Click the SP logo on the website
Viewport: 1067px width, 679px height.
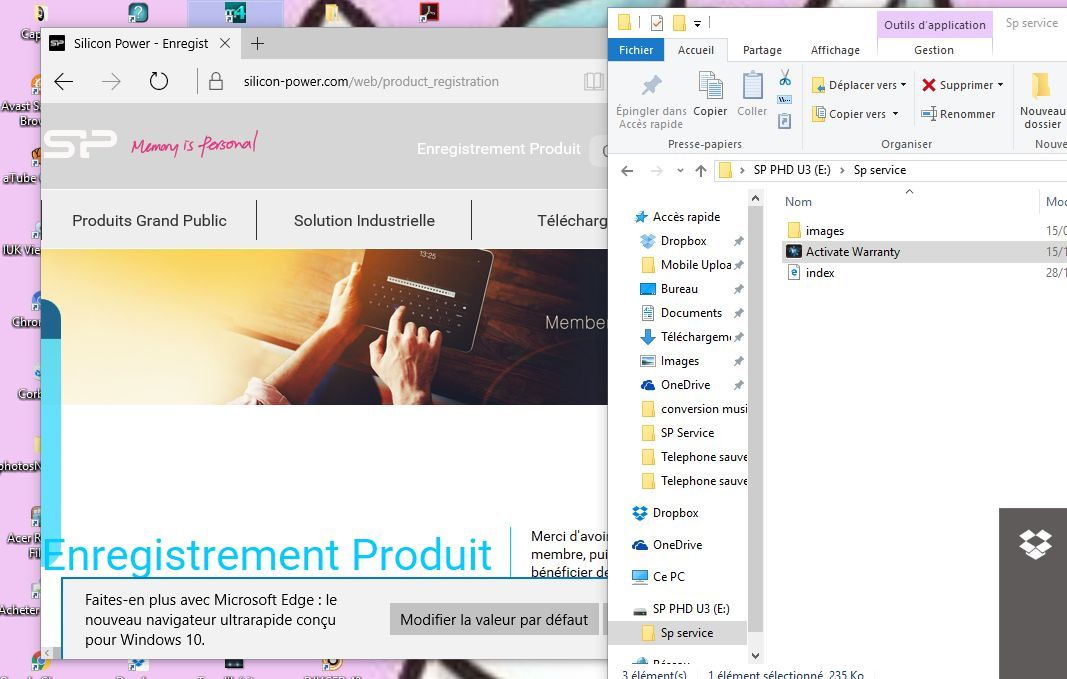(80, 144)
